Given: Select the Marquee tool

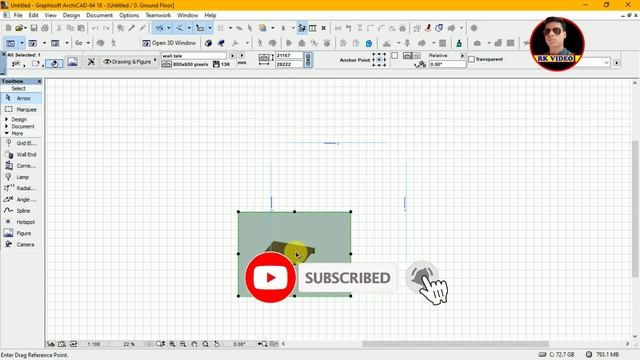Looking at the screenshot, I should (21, 109).
